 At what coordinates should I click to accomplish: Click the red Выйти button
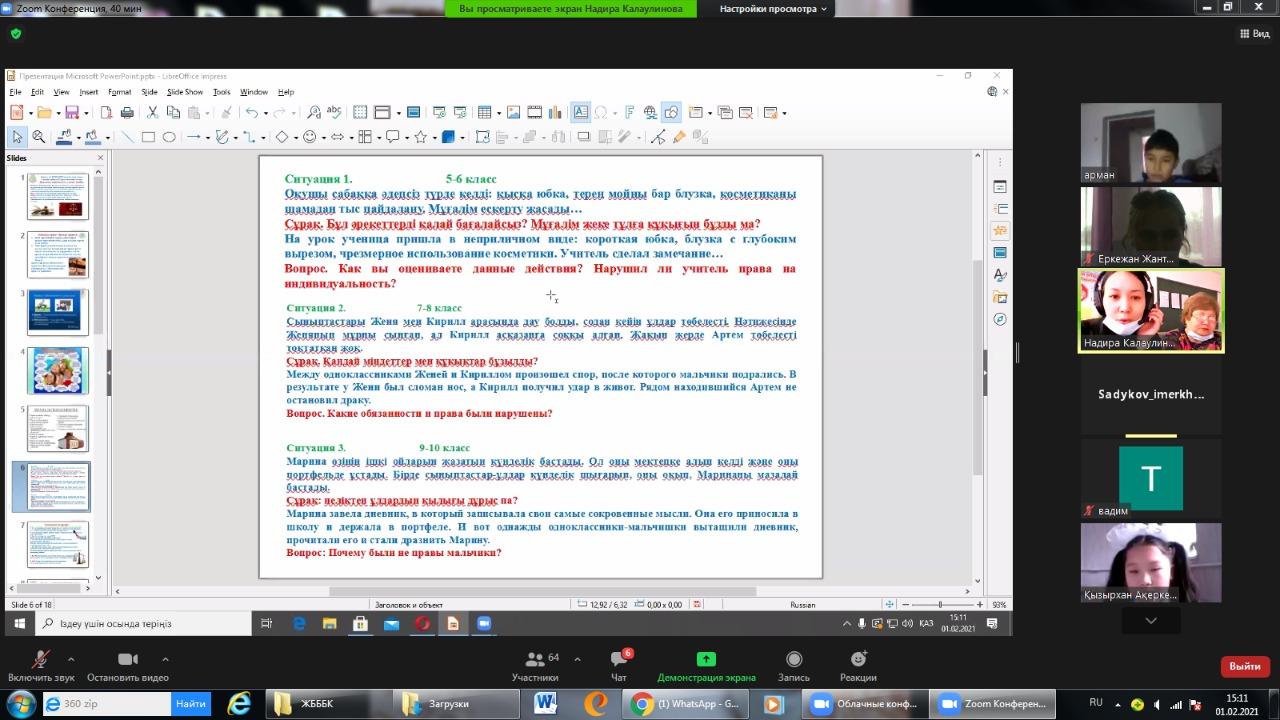(1244, 666)
